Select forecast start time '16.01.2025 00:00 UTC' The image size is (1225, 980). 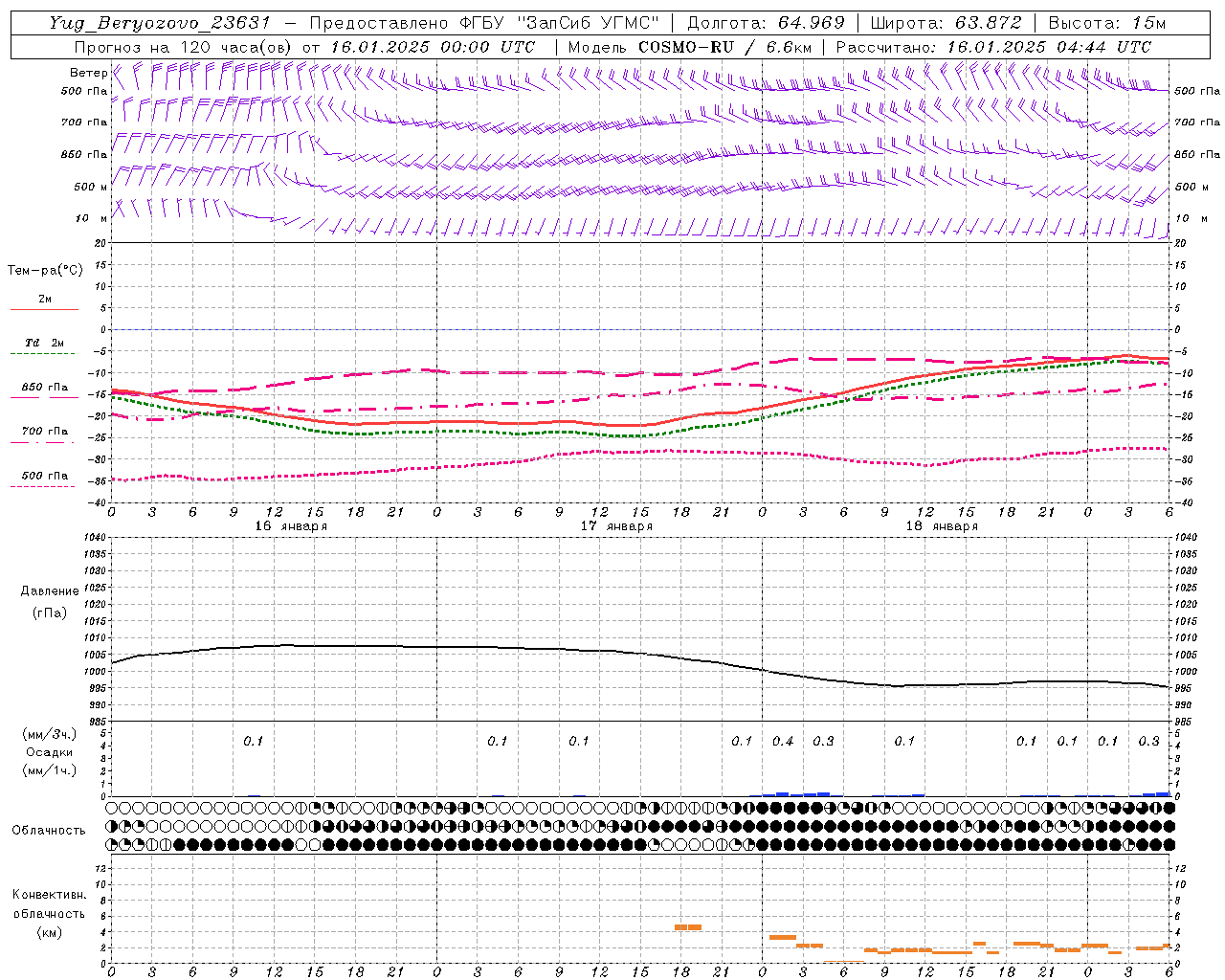click(433, 46)
